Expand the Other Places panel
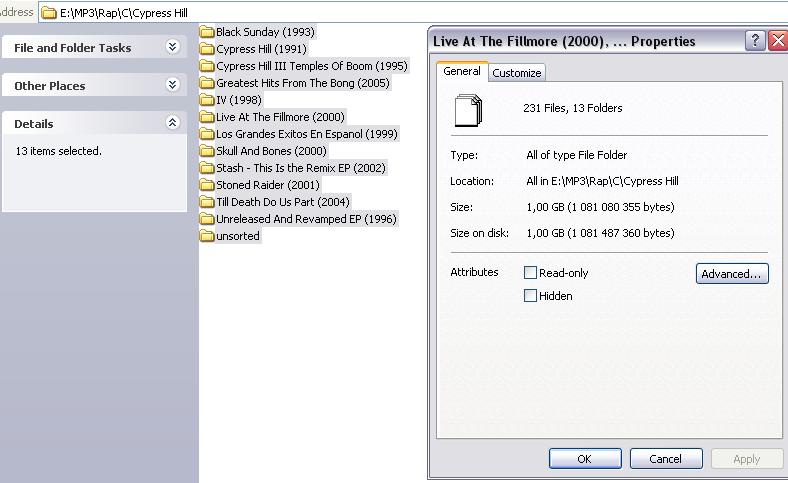Screen dimensions: 788x483 tap(172, 84)
